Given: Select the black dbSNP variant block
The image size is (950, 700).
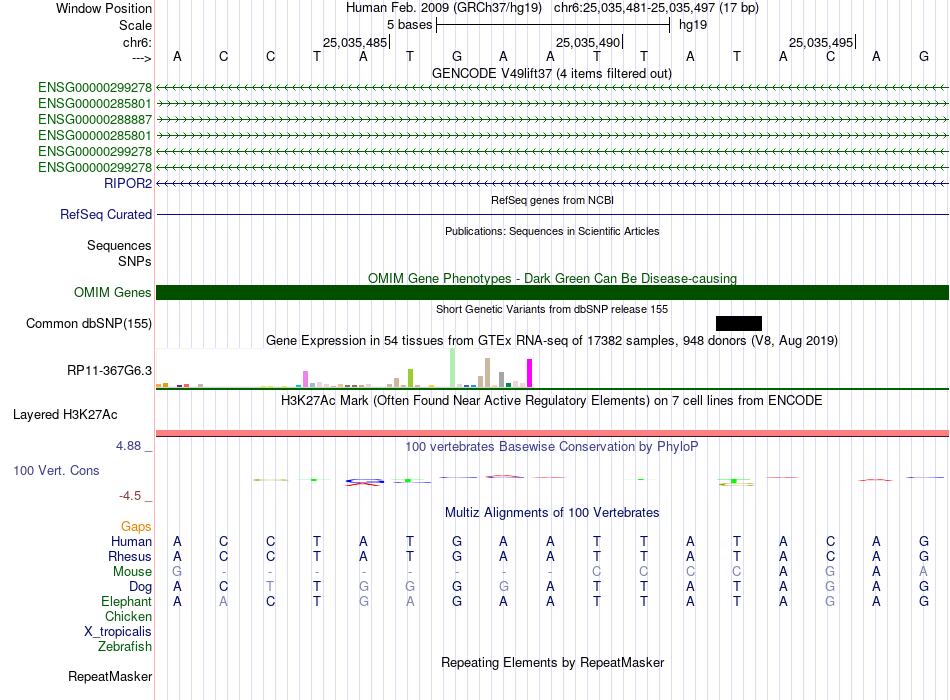Looking at the screenshot, I should [739, 323].
